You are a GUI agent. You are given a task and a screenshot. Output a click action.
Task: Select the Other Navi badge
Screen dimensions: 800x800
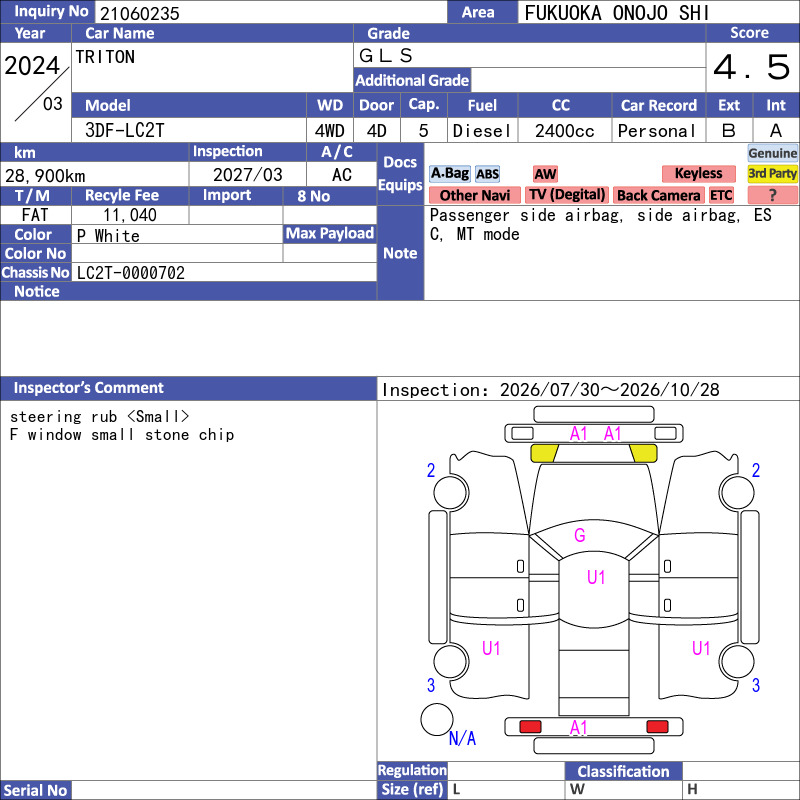(x=474, y=195)
